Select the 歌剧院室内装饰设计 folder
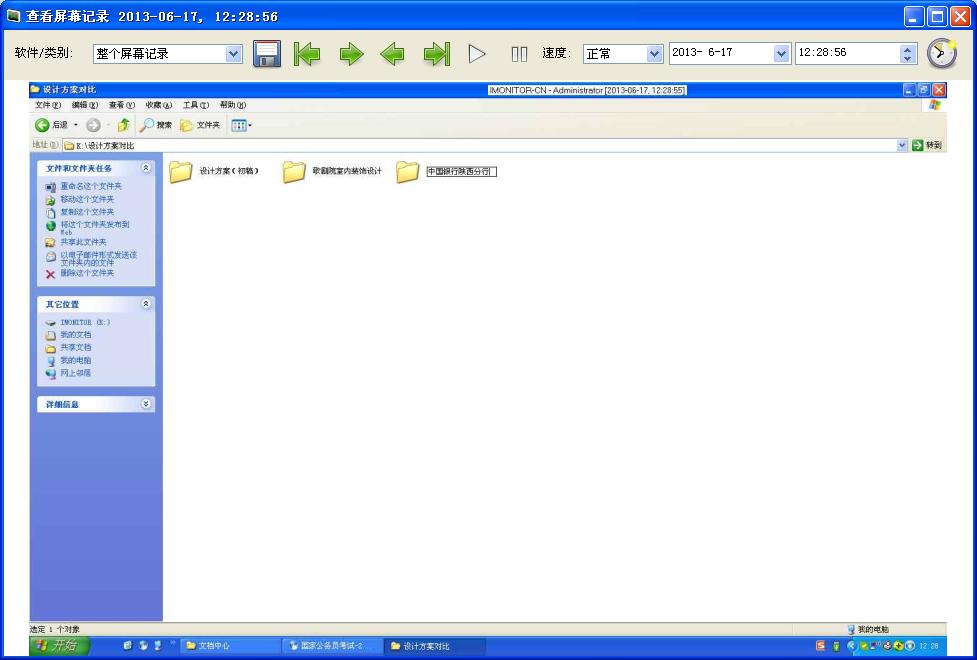Screen dimensions: 977x660 click(331, 171)
